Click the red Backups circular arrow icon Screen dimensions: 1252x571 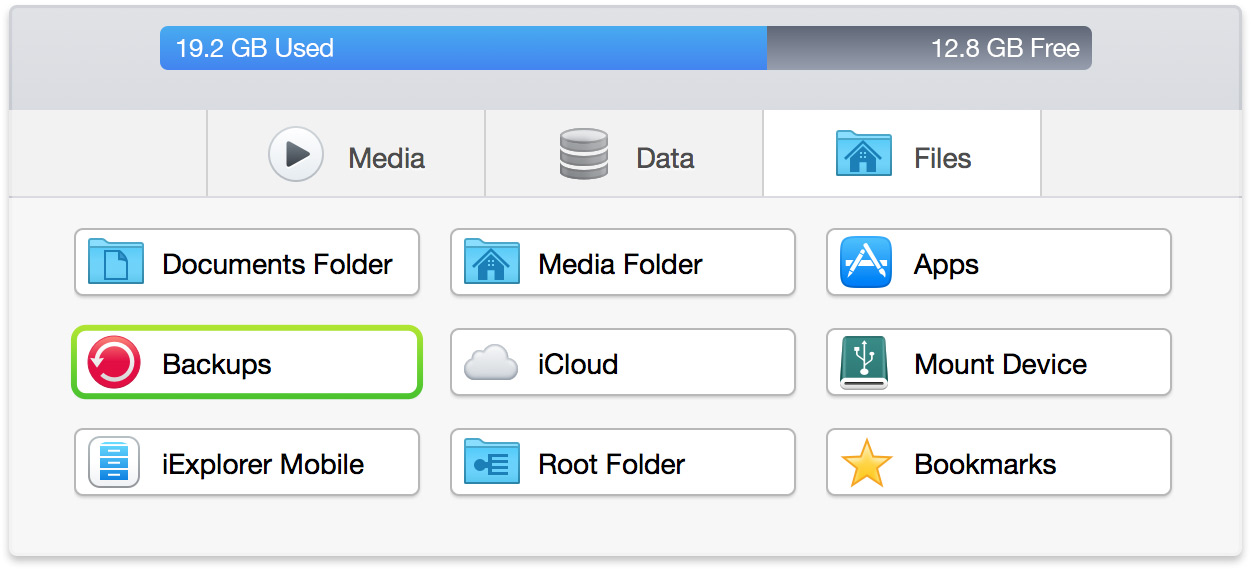(114, 362)
